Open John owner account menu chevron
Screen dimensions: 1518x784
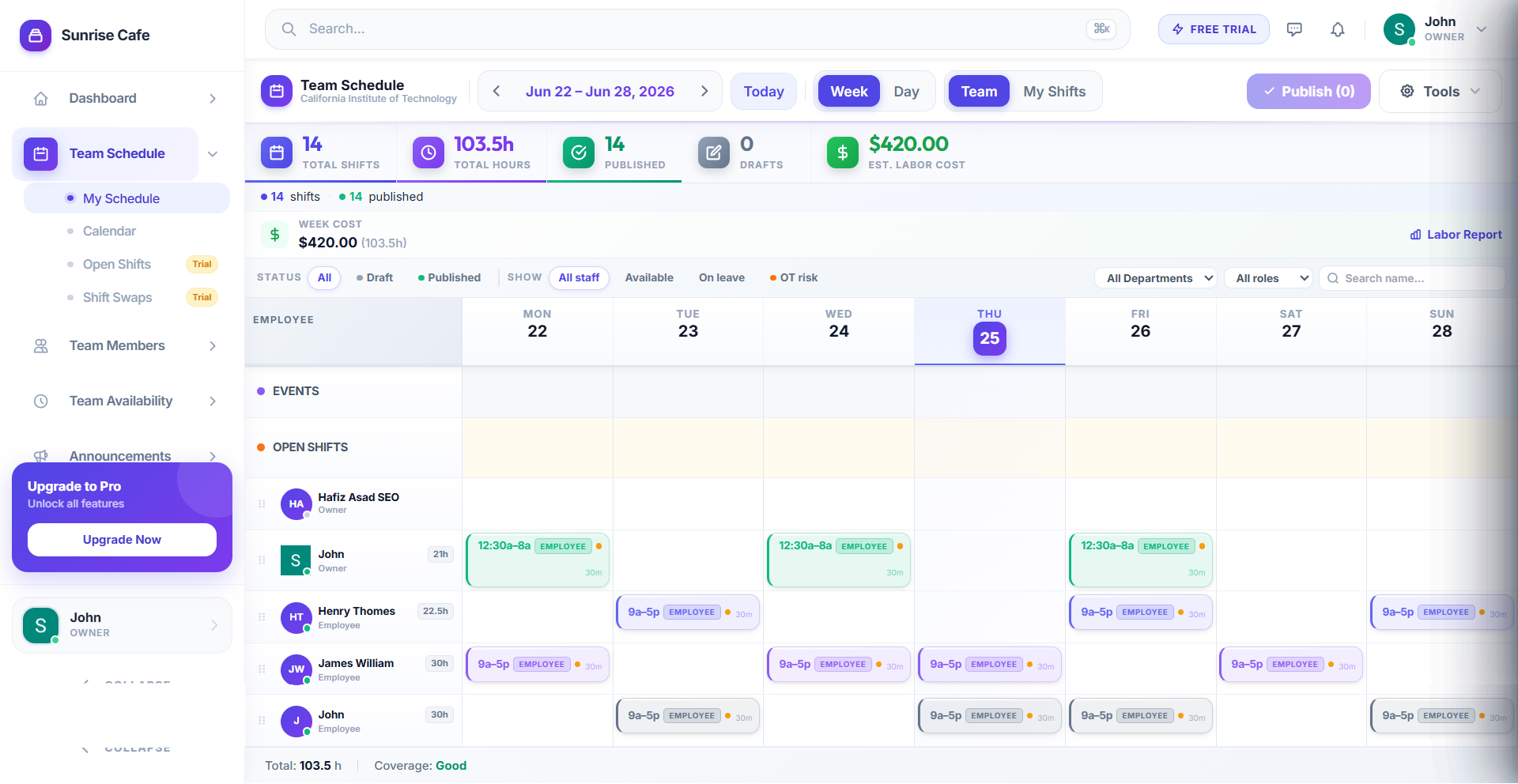pyautogui.click(x=1482, y=30)
